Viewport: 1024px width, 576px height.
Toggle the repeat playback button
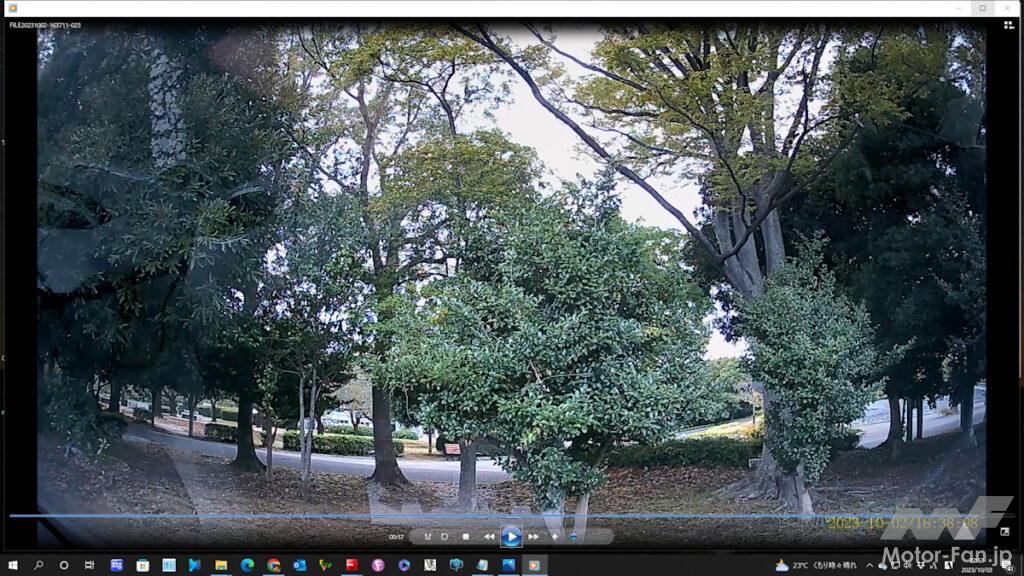click(445, 537)
